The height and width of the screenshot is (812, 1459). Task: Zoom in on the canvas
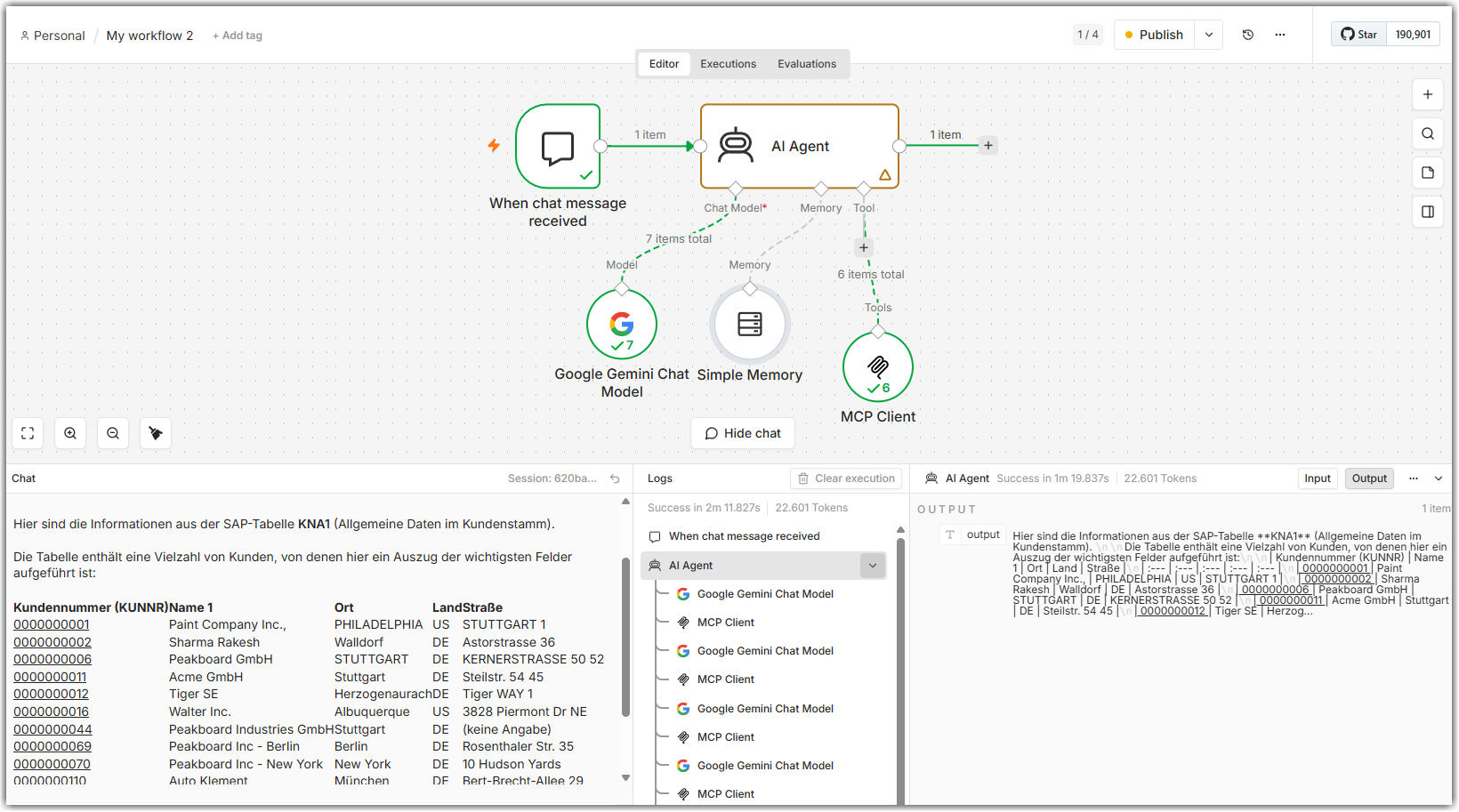tap(70, 433)
